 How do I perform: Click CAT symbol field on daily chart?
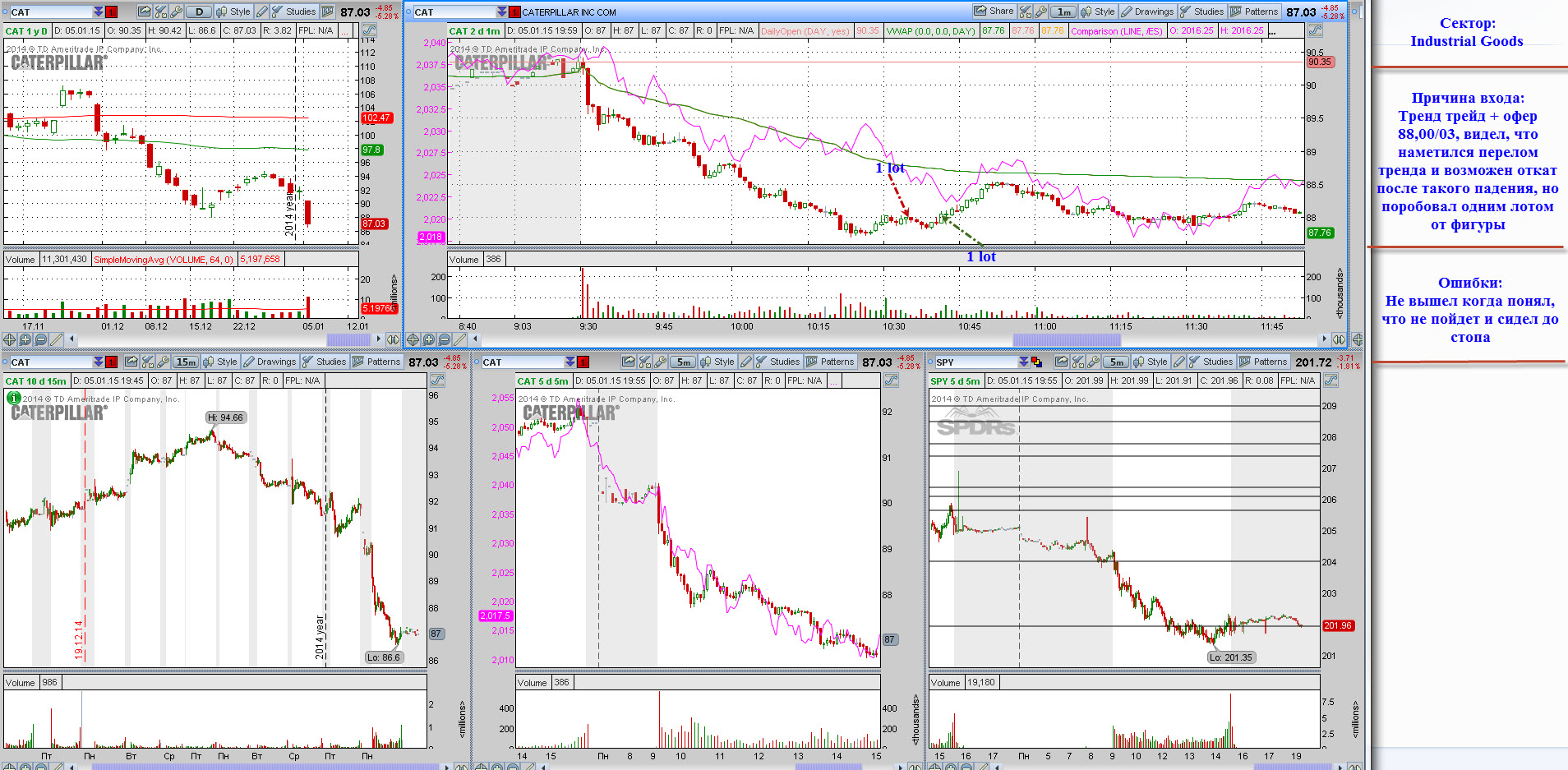(51, 12)
